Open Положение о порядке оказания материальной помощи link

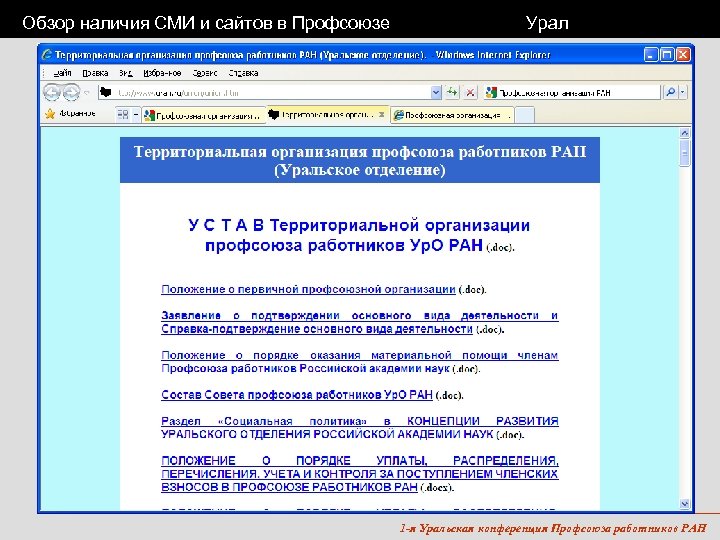[360, 362]
